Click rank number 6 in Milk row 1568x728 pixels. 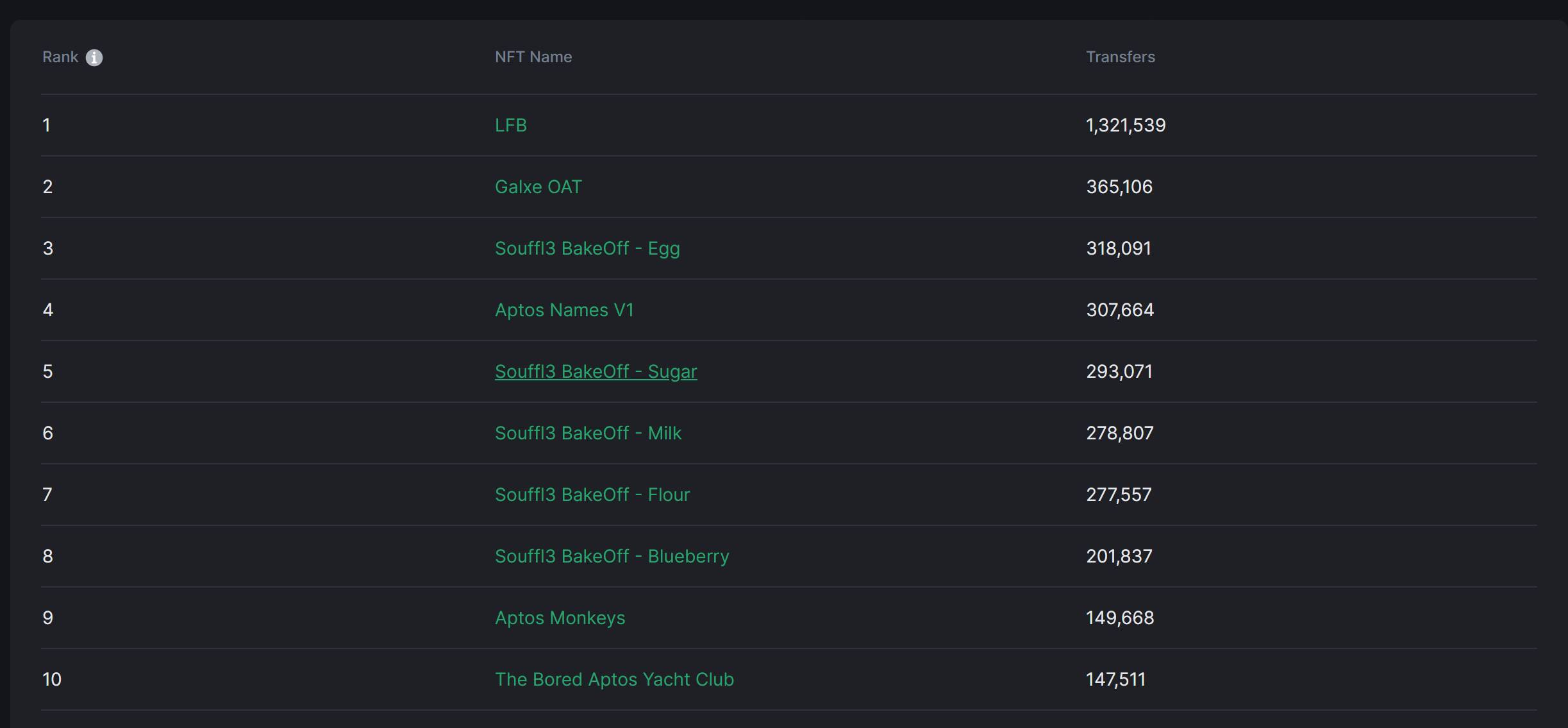tap(47, 433)
